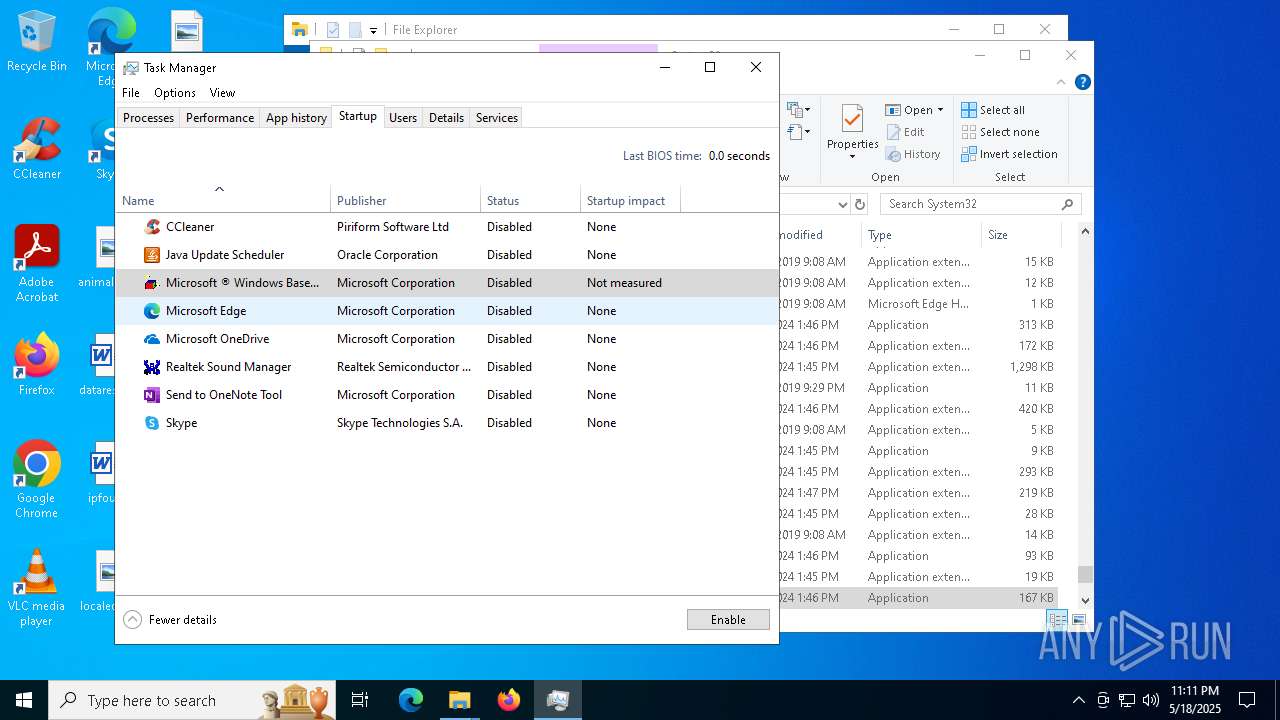Sort startup items by Publisher column
The image size is (1280, 720).
tap(405, 200)
